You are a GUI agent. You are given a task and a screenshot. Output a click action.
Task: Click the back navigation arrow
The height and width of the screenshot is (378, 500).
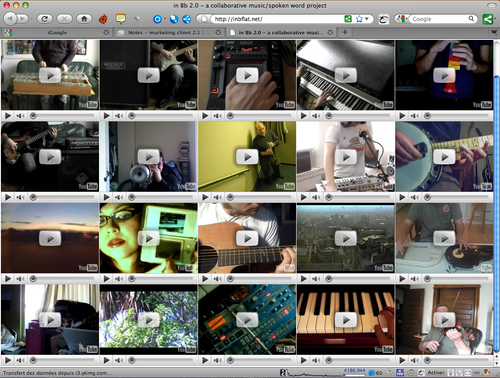[10, 19]
